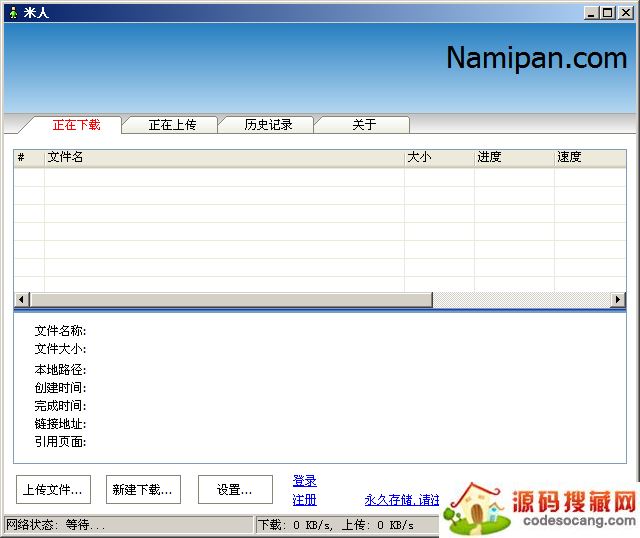The height and width of the screenshot is (538, 640).
Task: Switch to the 正在下载 tab
Action: 76,125
